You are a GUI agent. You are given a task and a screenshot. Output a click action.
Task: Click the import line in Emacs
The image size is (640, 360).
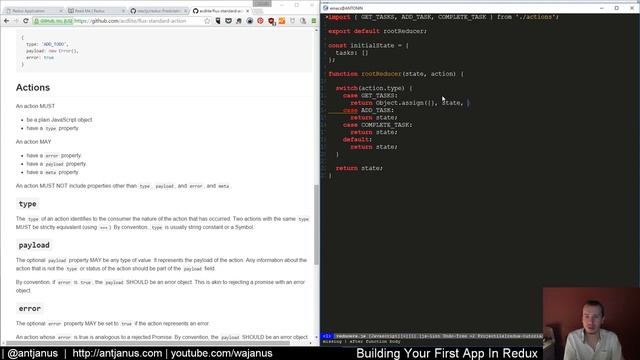[444, 17]
